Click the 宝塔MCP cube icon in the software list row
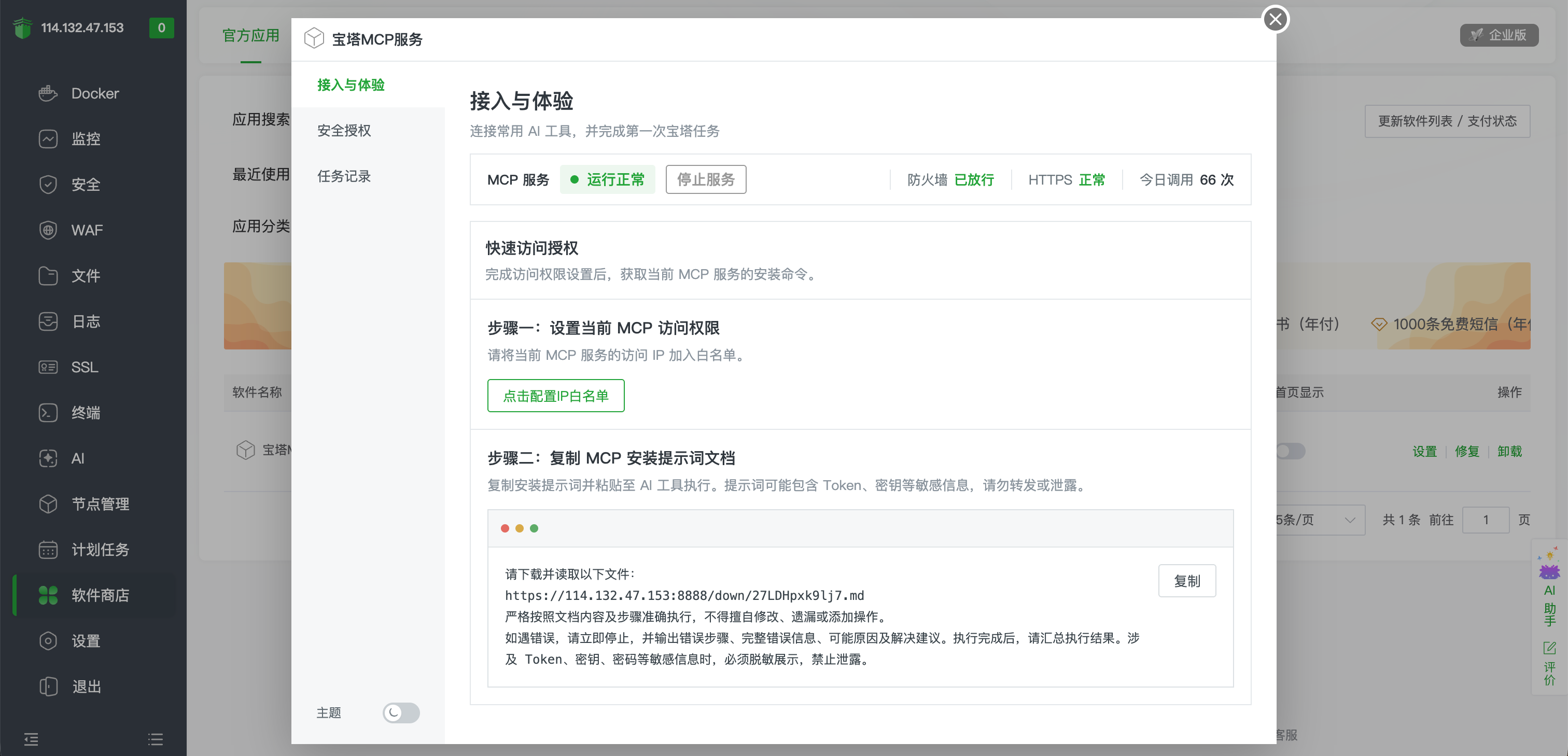The width and height of the screenshot is (1568, 756). [x=245, y=450]
